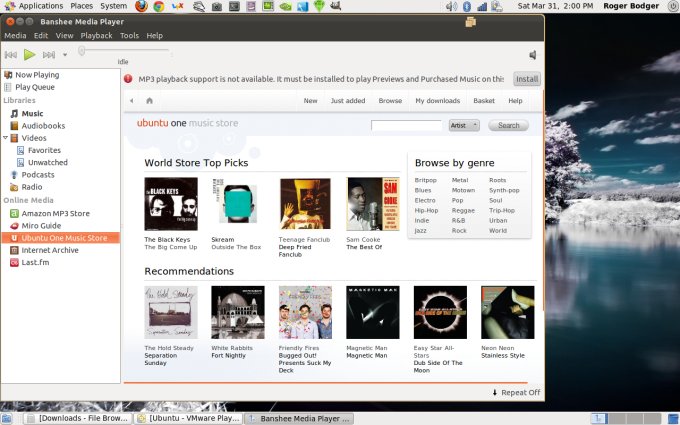Select the Audiobooks library
Image resolution: width=680 pixels, height=425 pixels.
[43, 125]
